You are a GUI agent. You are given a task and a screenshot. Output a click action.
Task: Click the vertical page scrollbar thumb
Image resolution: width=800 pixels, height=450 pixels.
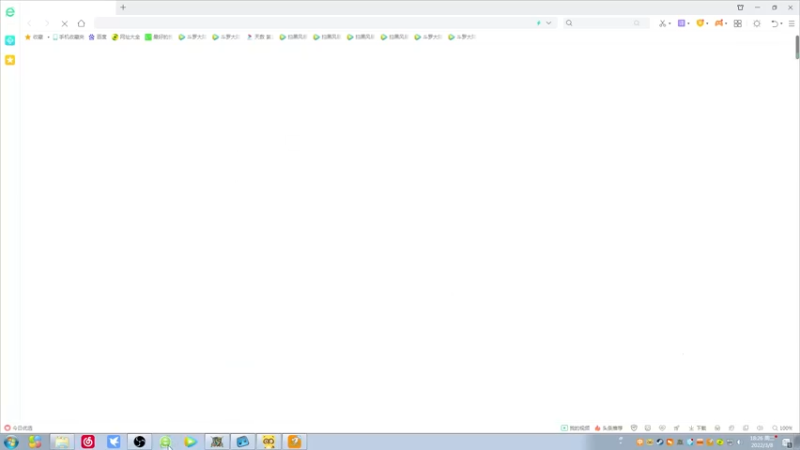click(797, 47)
